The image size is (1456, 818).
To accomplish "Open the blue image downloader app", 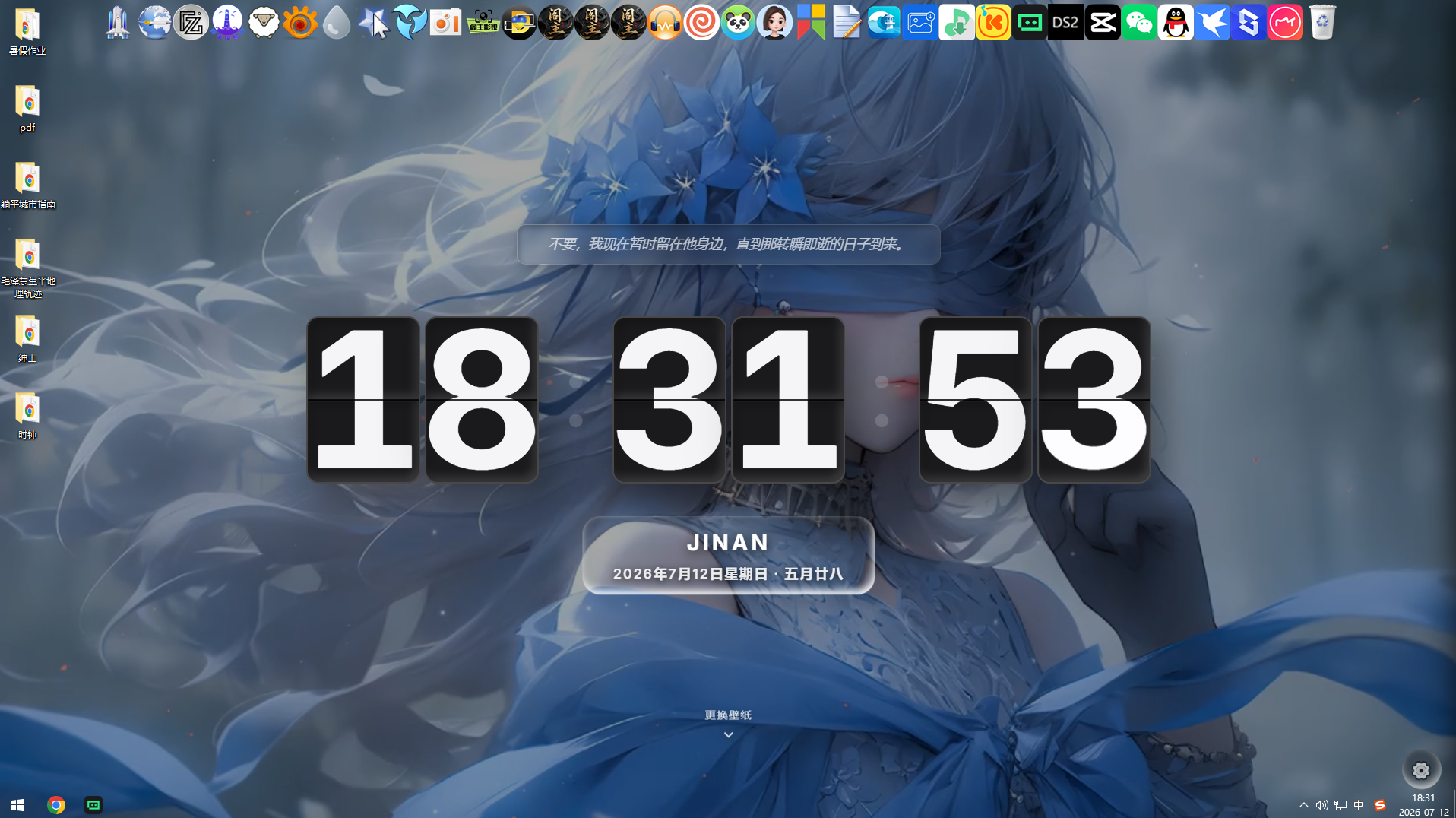I will pyautogui.click(x=920, y=22).
